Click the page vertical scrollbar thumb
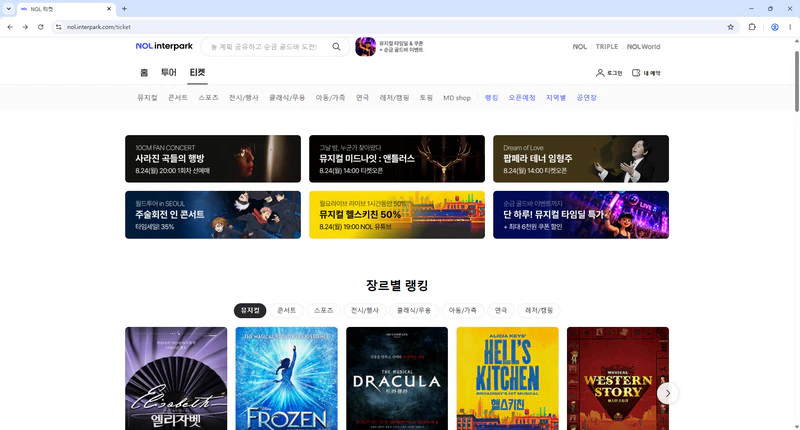This screenshot has width=800, height=430. pyautogui.click(x=796, y=81)
